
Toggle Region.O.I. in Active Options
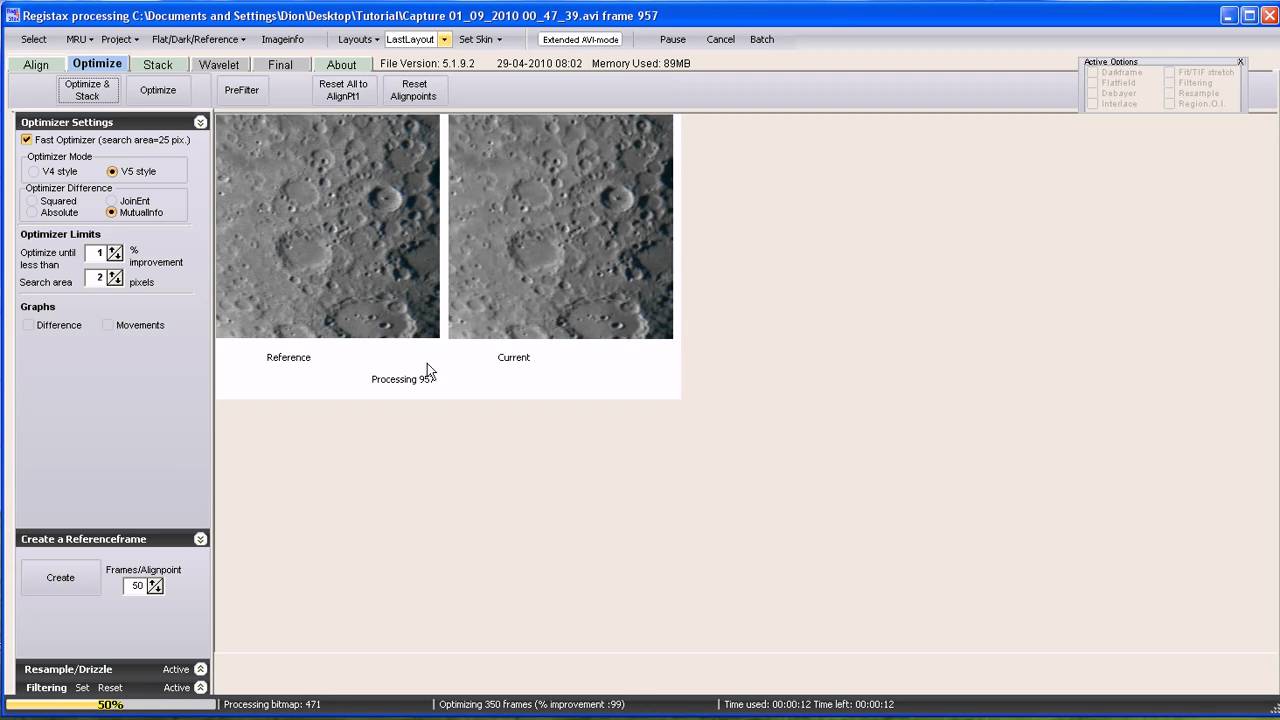pos(1170,104)
